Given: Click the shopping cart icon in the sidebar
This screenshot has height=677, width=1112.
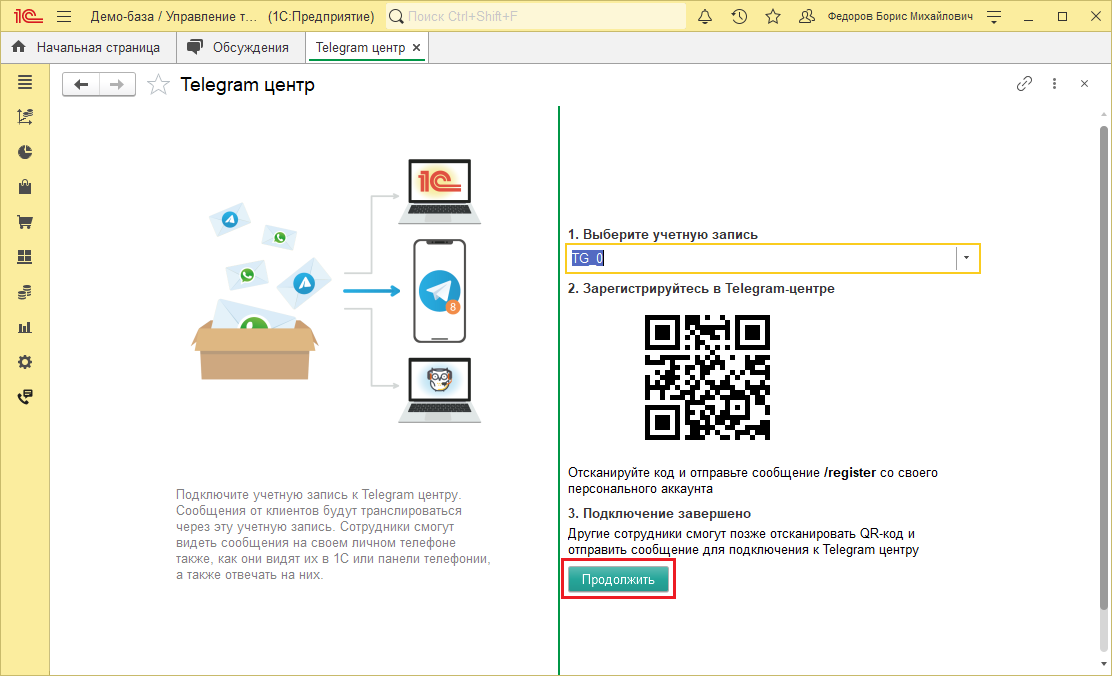Looking at the screenshot, I should point(25,222).
